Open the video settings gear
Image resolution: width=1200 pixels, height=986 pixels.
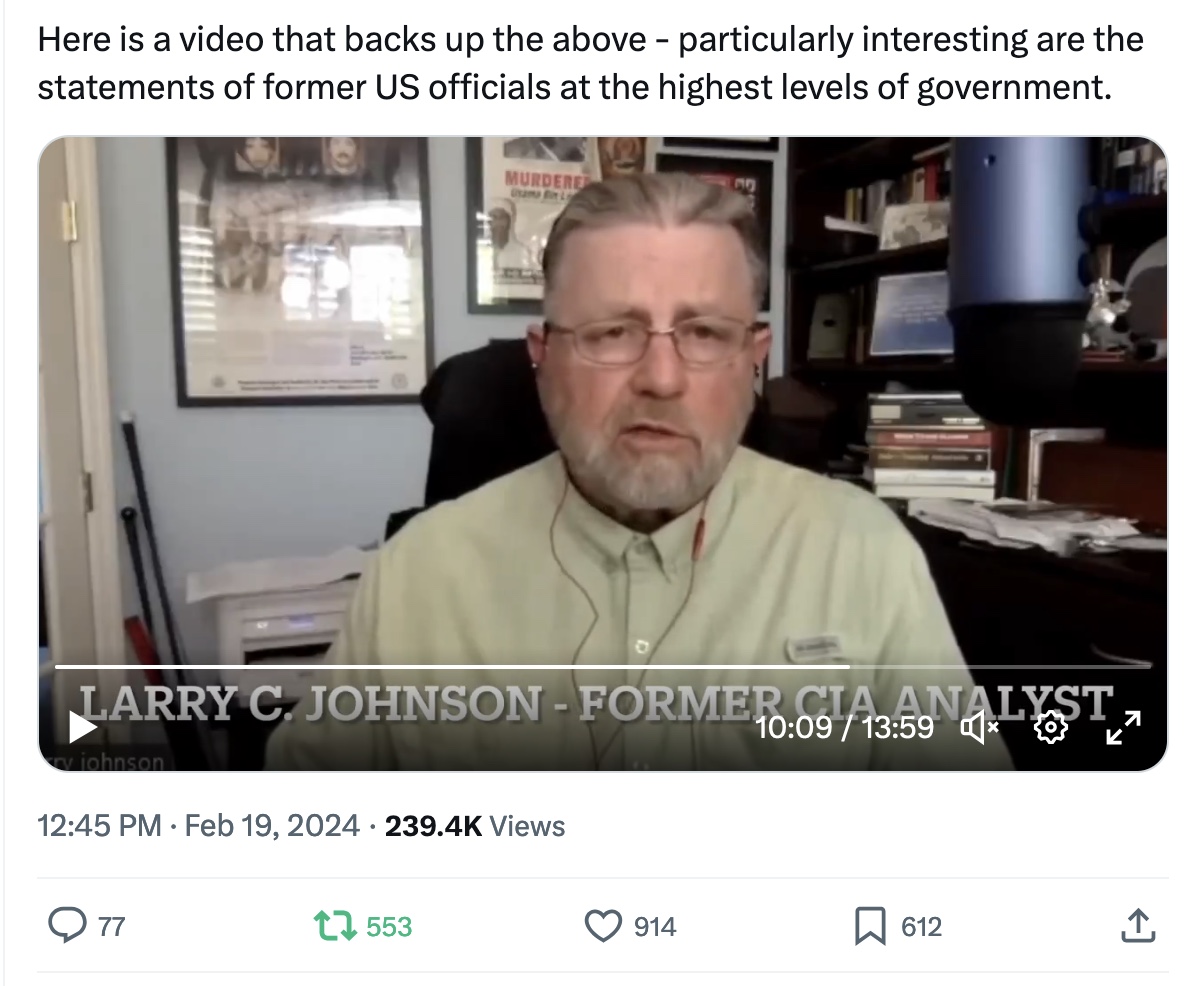tap(1049, 728)
